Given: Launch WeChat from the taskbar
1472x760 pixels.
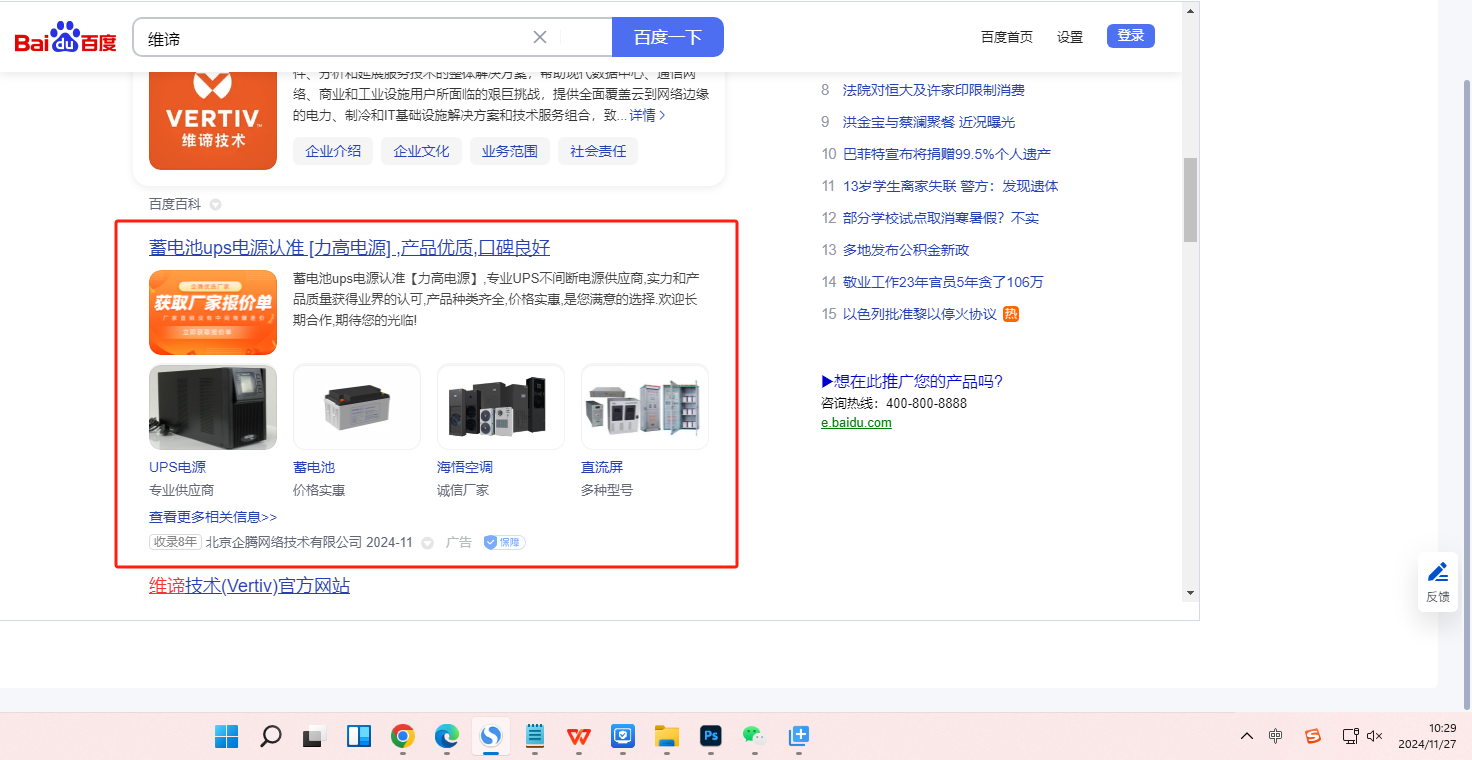Looking at the screenshot, I should click(x=753, y=737).
